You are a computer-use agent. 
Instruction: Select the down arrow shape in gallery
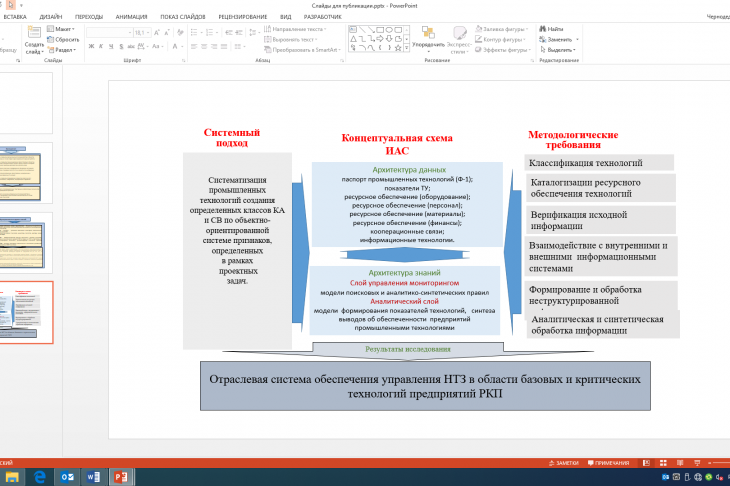[389, 39]
